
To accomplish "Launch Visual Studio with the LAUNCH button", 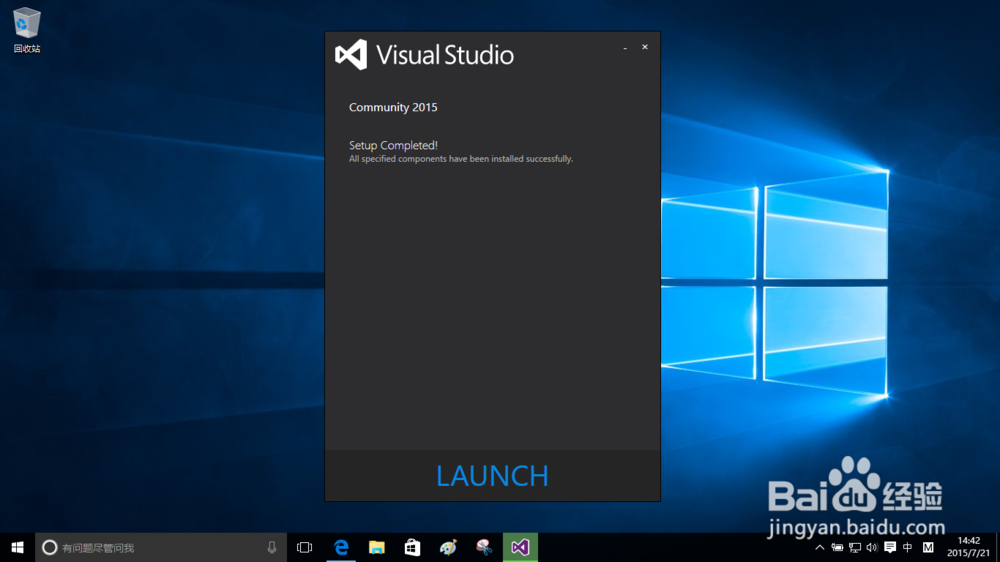I will (492, 476).
